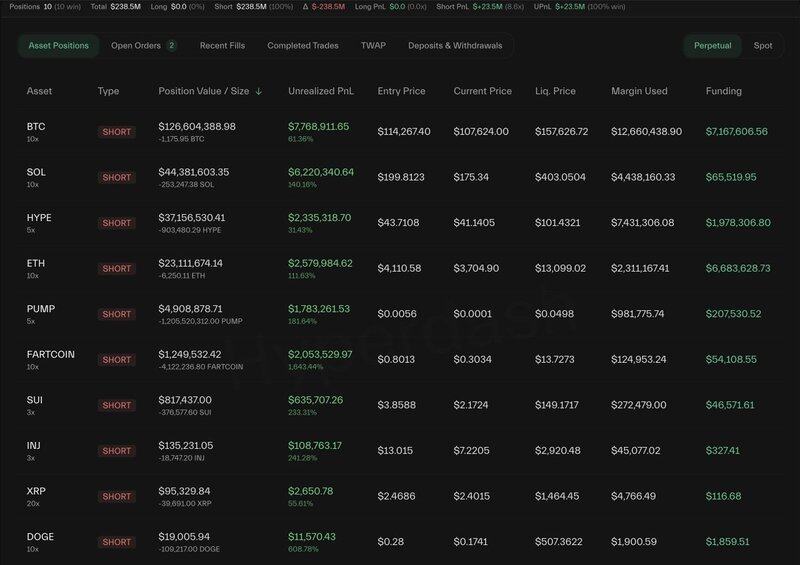800x565 pixels.
Task: Sort by the Margin Used column header
Action: [x=639, y=91]
